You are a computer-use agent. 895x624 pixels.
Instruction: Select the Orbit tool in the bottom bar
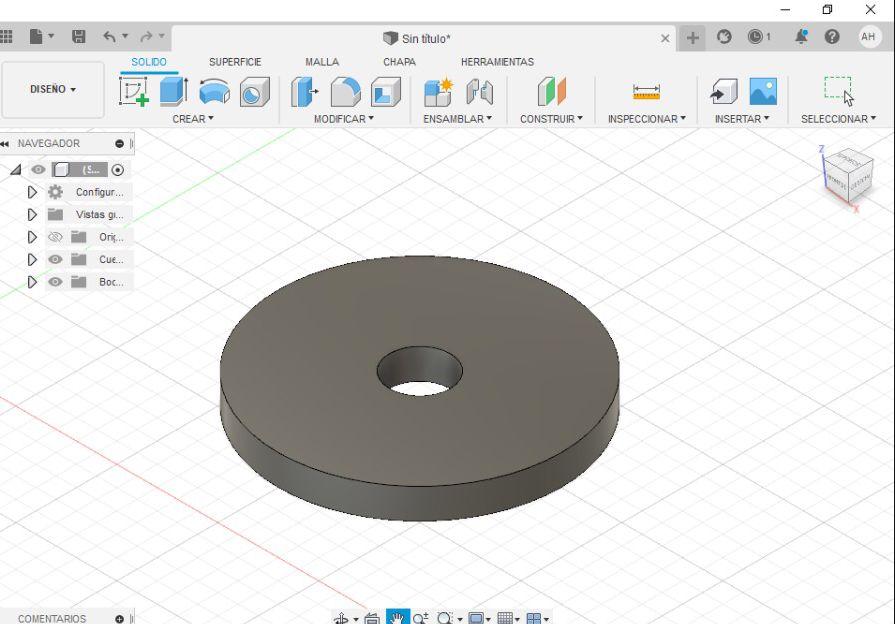pyautogui.click(x=341, y=618)
